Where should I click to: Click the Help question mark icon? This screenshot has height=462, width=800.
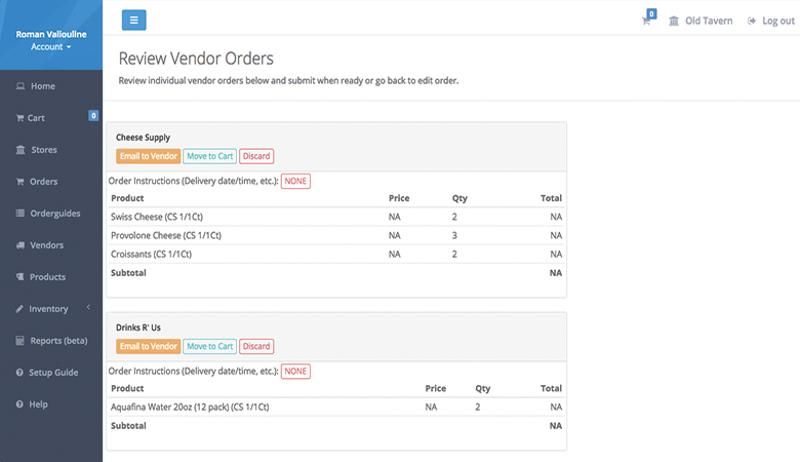point(20,404)
